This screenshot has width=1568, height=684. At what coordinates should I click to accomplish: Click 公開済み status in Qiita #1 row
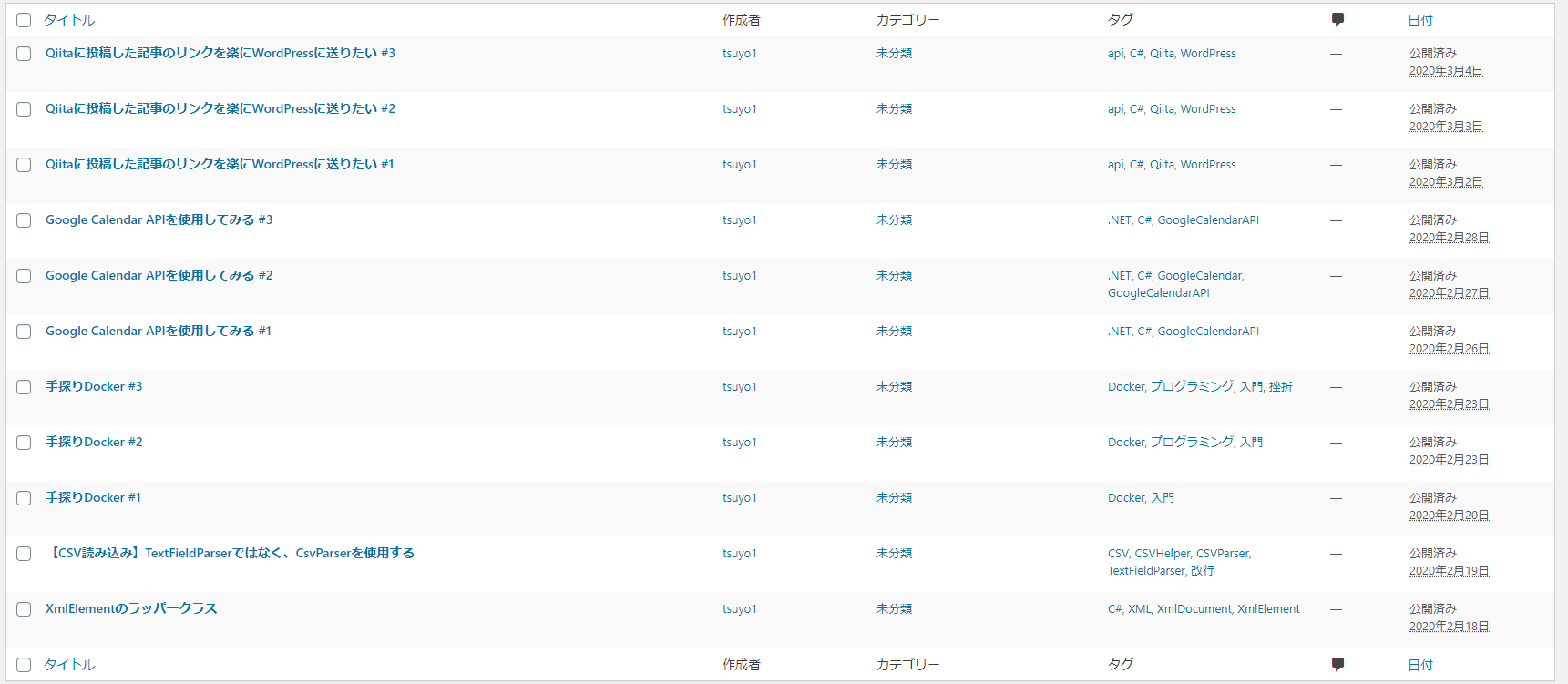point(1433,165)
